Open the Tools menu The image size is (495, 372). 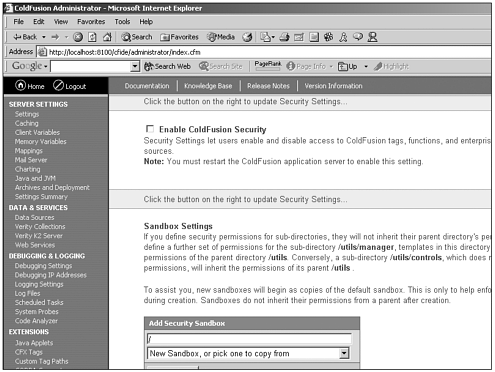point(122,22)
